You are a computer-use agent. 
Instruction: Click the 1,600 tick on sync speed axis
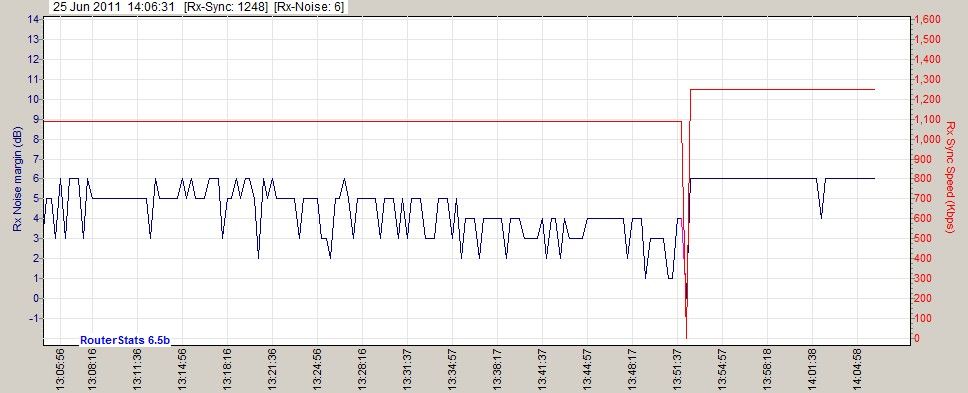click(x=928, y=19)
